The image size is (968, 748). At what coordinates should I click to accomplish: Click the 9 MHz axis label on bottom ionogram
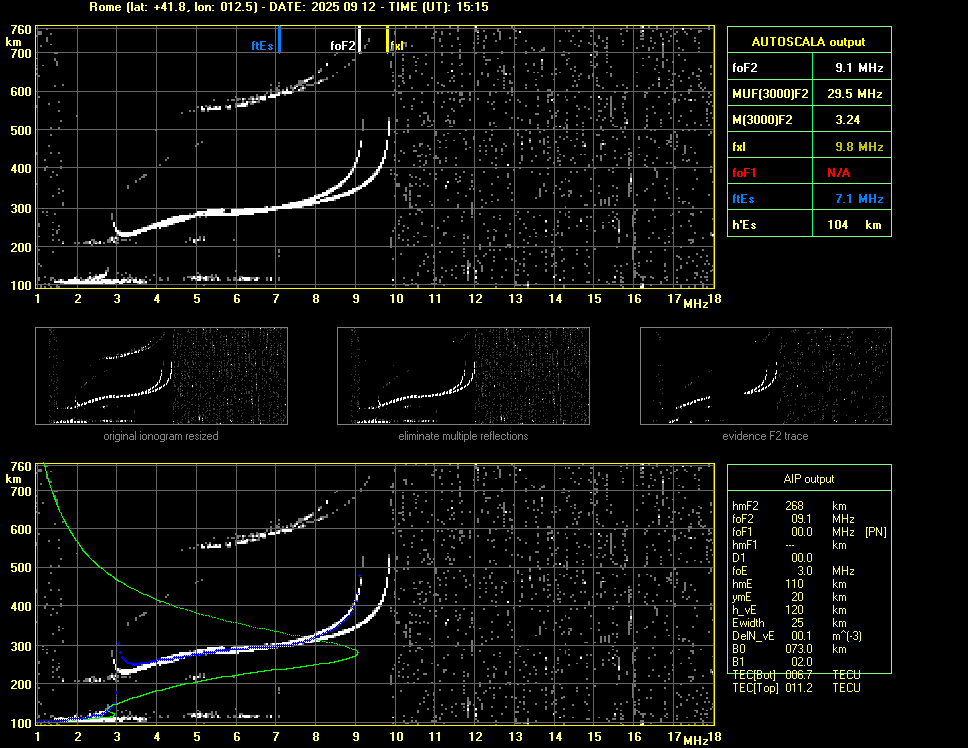pyautogui.click(x=356, y=736)
